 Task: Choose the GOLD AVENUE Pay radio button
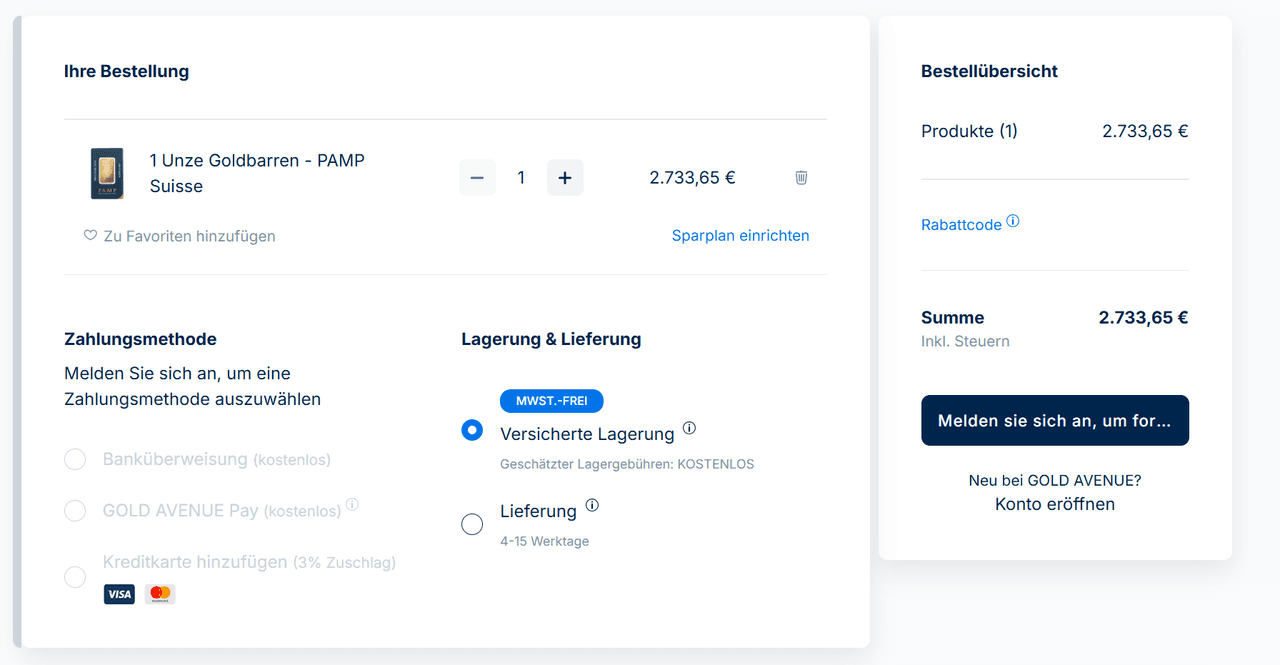[x=75, y=511]
